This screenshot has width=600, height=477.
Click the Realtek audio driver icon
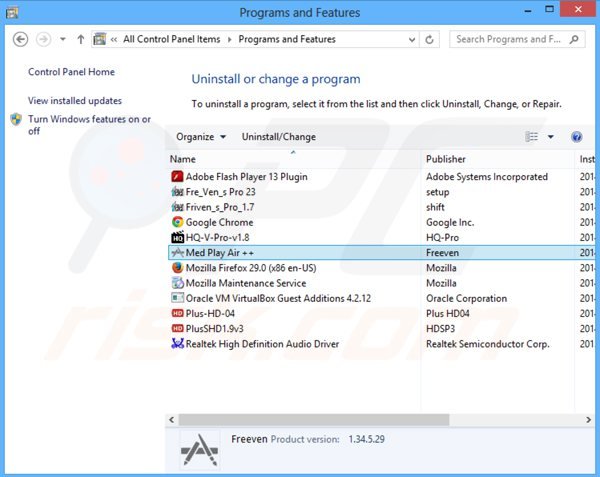177,344
